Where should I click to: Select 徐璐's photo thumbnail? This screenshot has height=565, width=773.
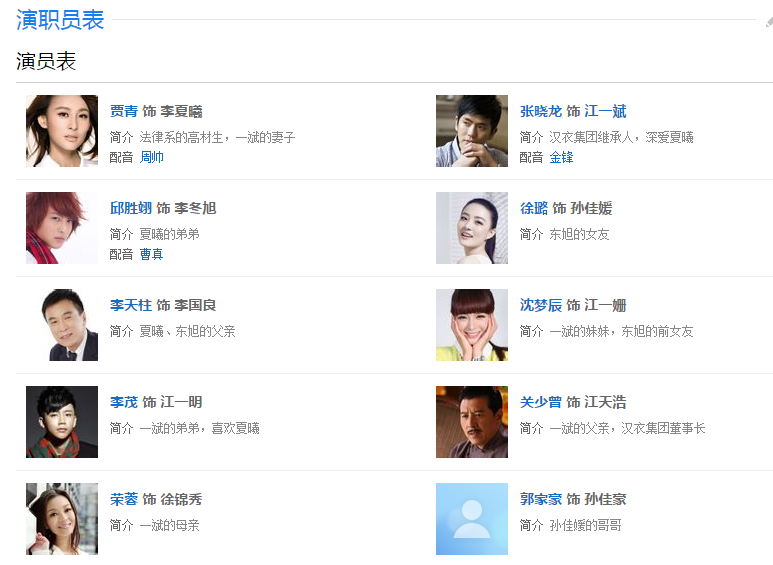click(472, 228)
